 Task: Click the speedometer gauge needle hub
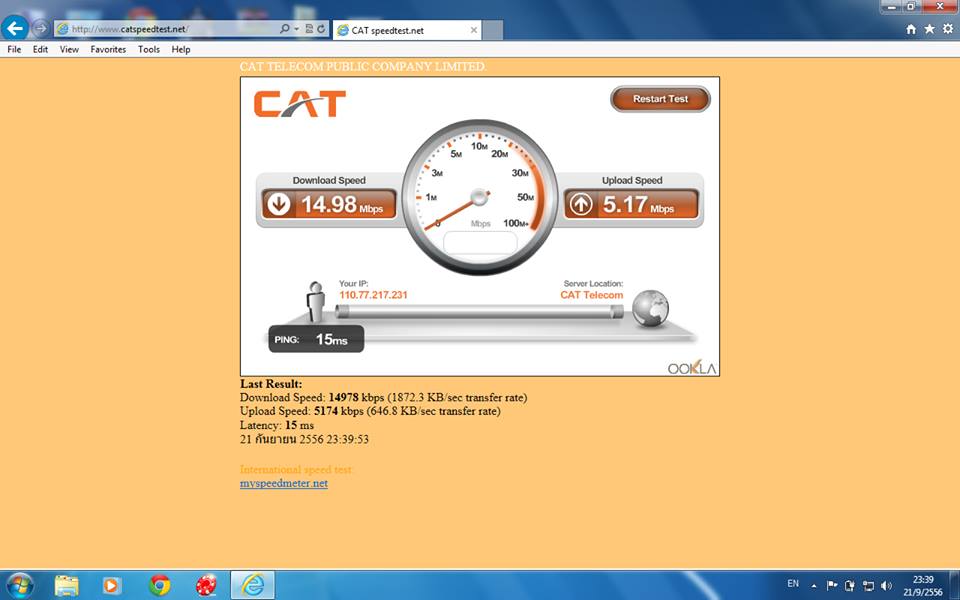(479, 197)
